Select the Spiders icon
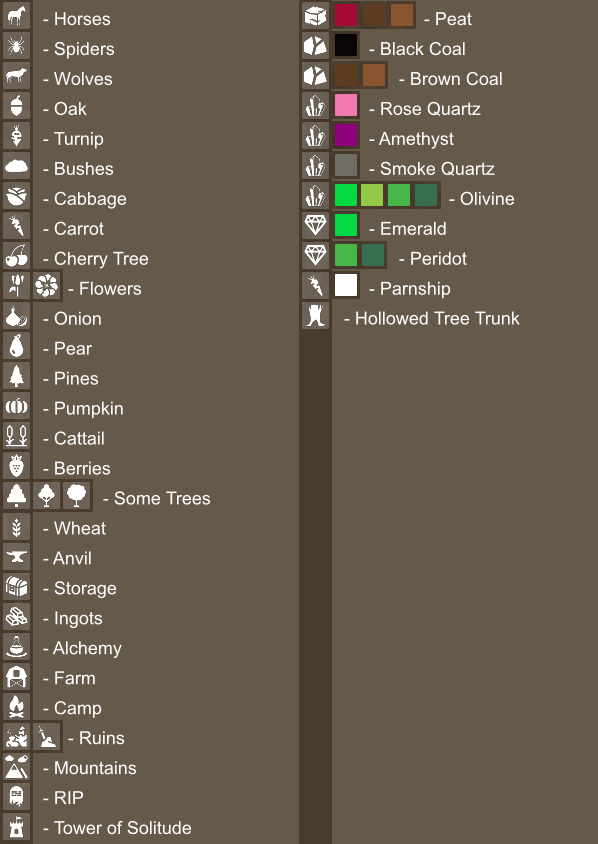 tap(16, 46)
